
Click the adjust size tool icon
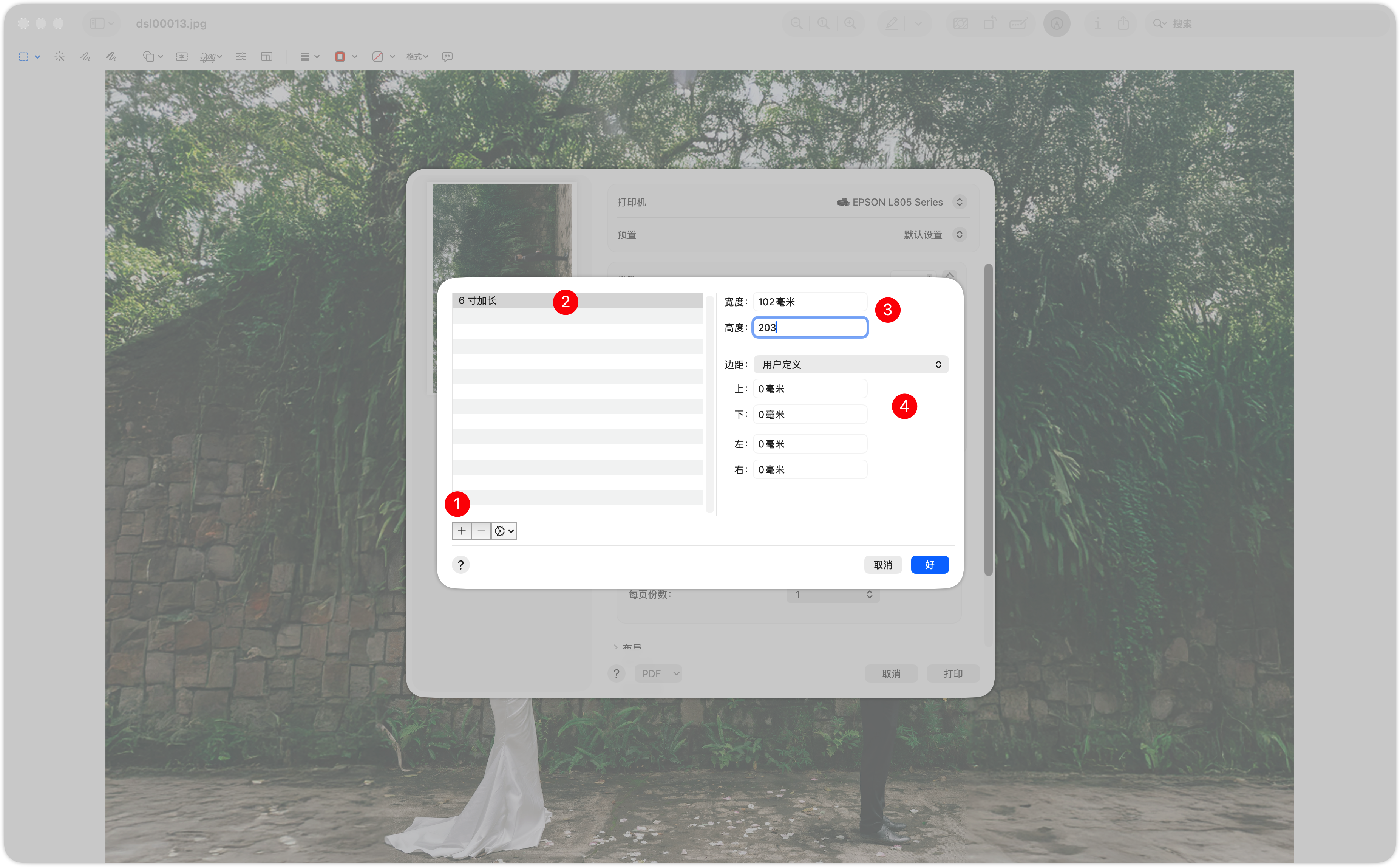[x=266, y=56]
